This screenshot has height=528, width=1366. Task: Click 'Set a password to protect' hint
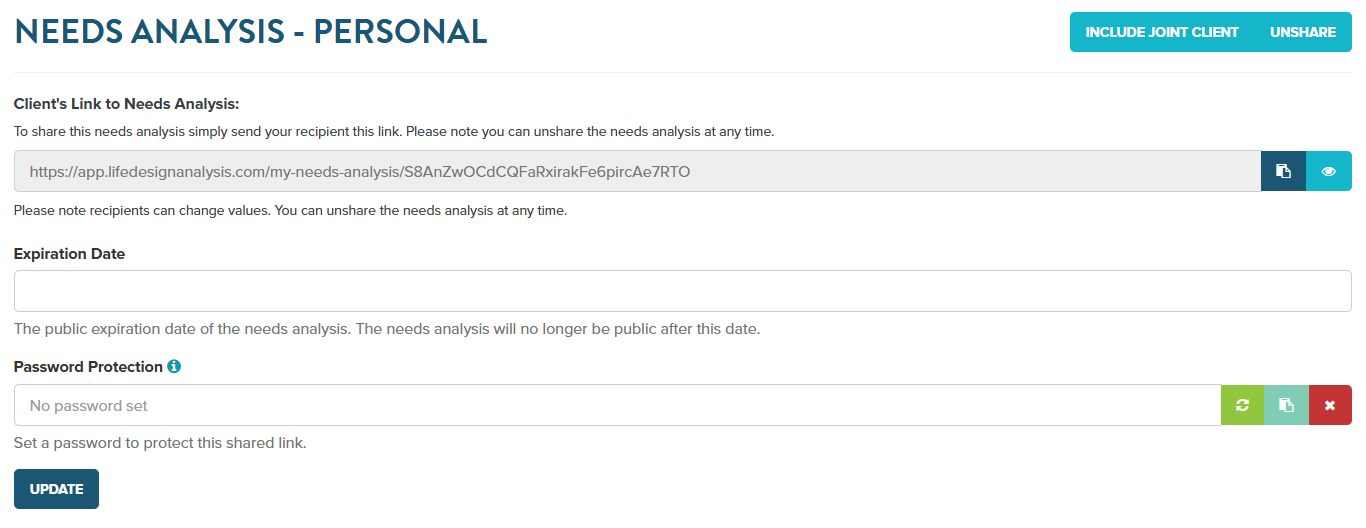160,443
